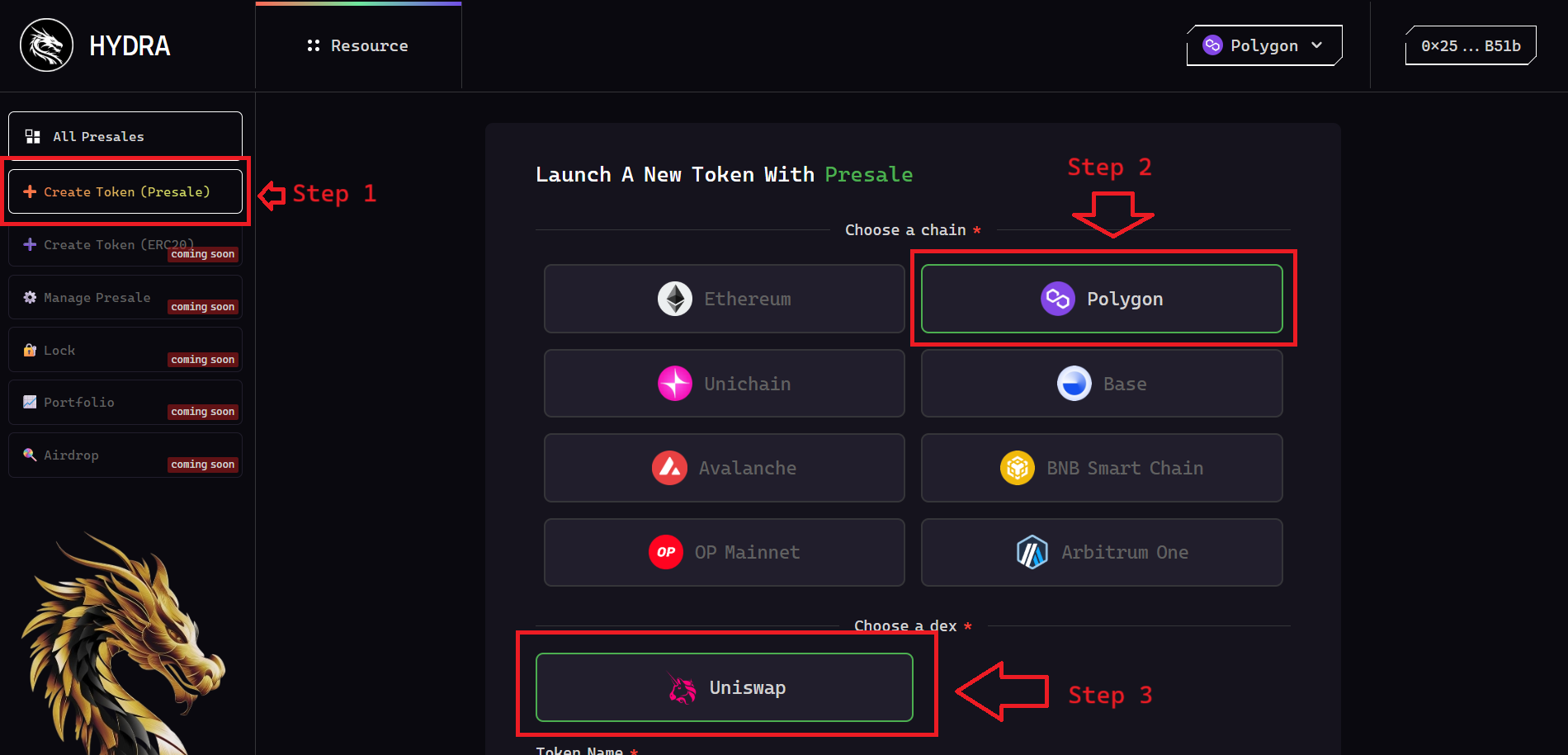This screenshot has width=1568, height=755.
Task: Click the Base blue circle icon
Action: [x=1074, y=384]
